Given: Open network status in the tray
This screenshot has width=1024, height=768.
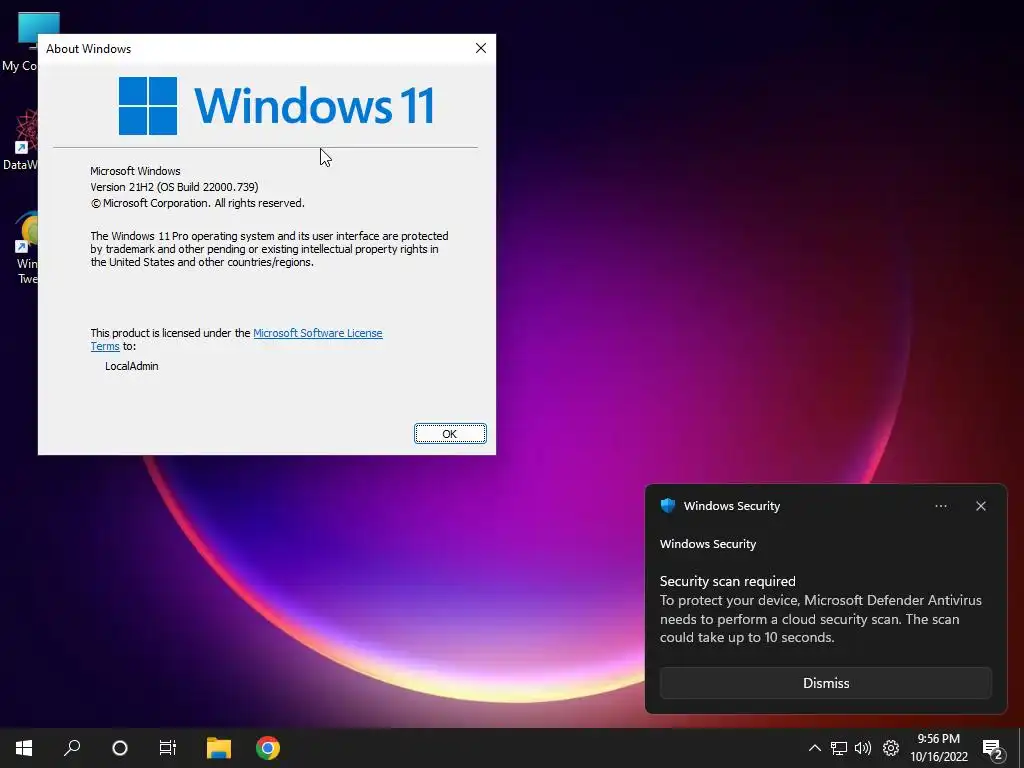Looking at the screenshot, I should click(839, 748).
